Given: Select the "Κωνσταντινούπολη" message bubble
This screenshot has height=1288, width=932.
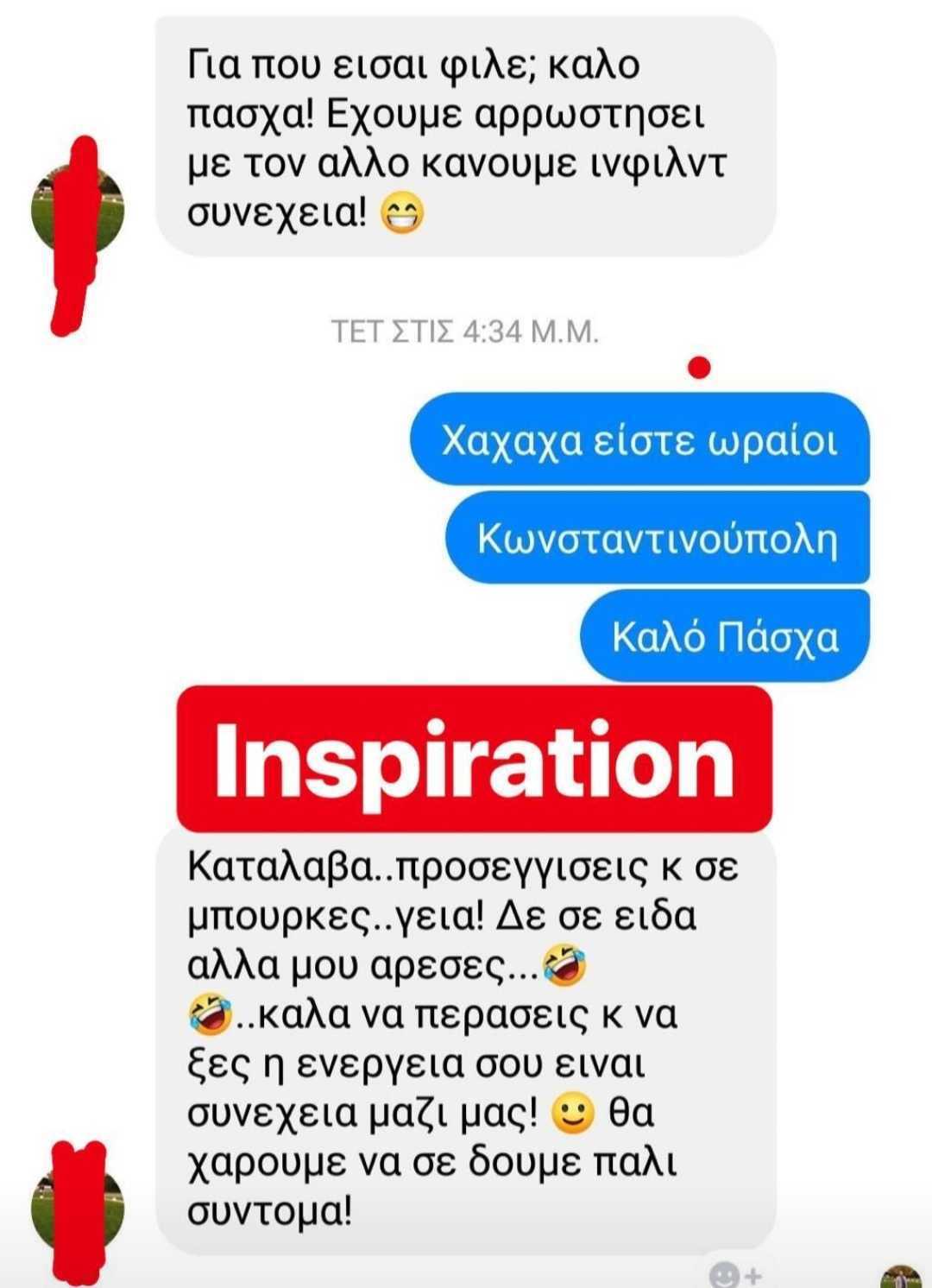Looking at the screenshot, I should [658, 539].
